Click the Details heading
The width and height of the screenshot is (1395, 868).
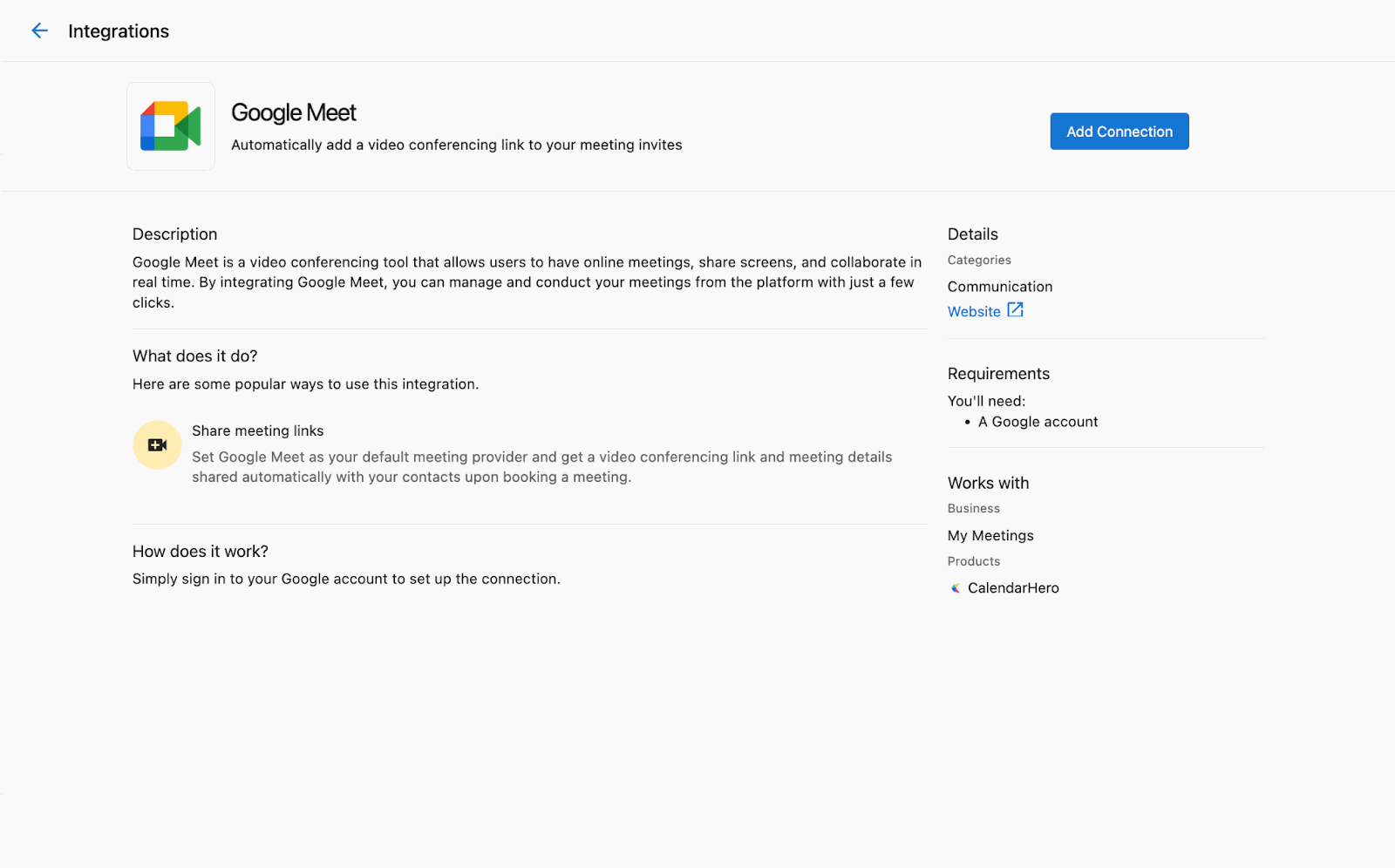click(x=972, y=234)
